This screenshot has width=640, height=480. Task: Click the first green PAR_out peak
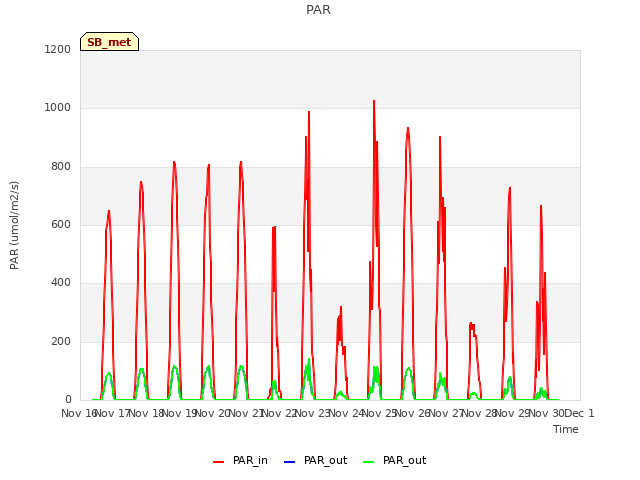(x=109, y=373)
